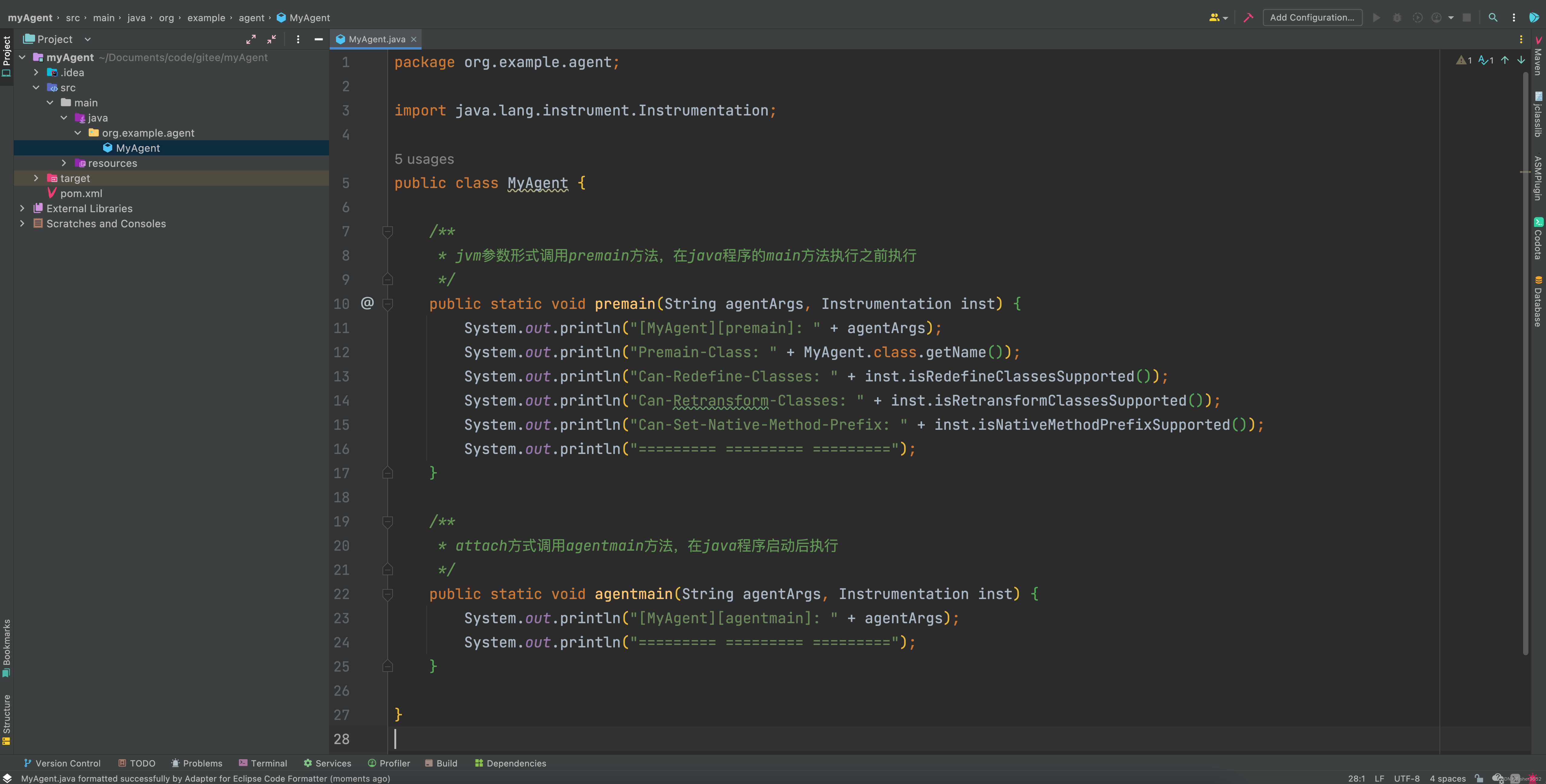Collapse the java source folder
The width and height of the screenshot is (1546, 784).
[x=64, y=118]
